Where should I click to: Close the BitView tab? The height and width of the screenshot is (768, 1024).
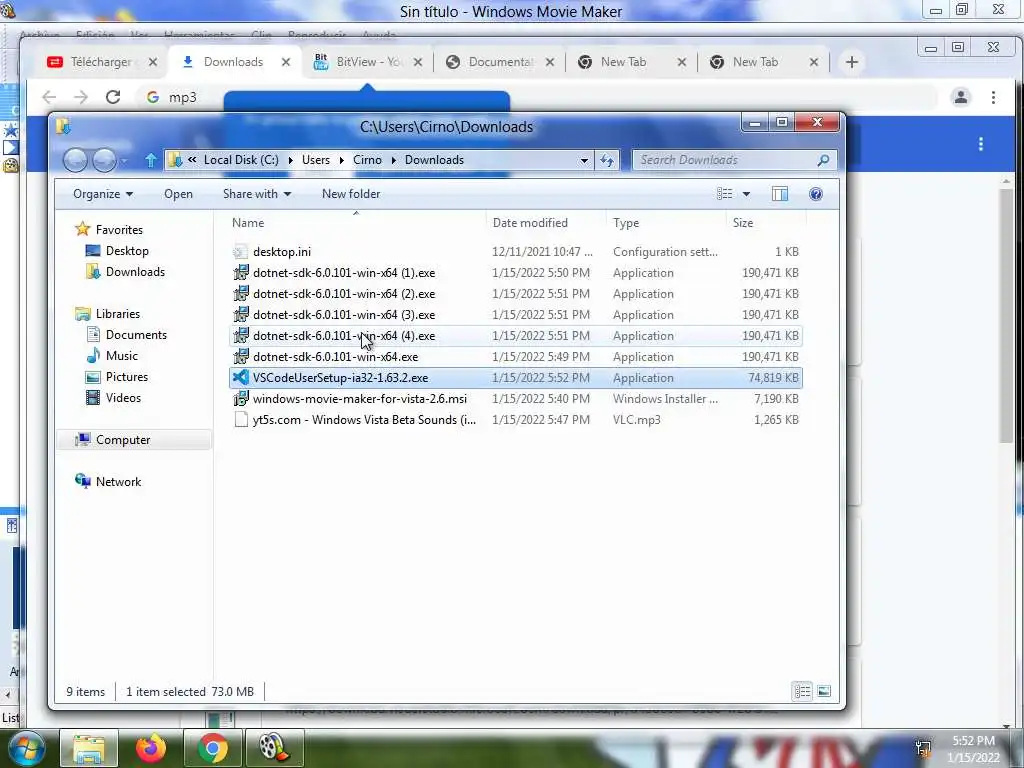[418, 62]
